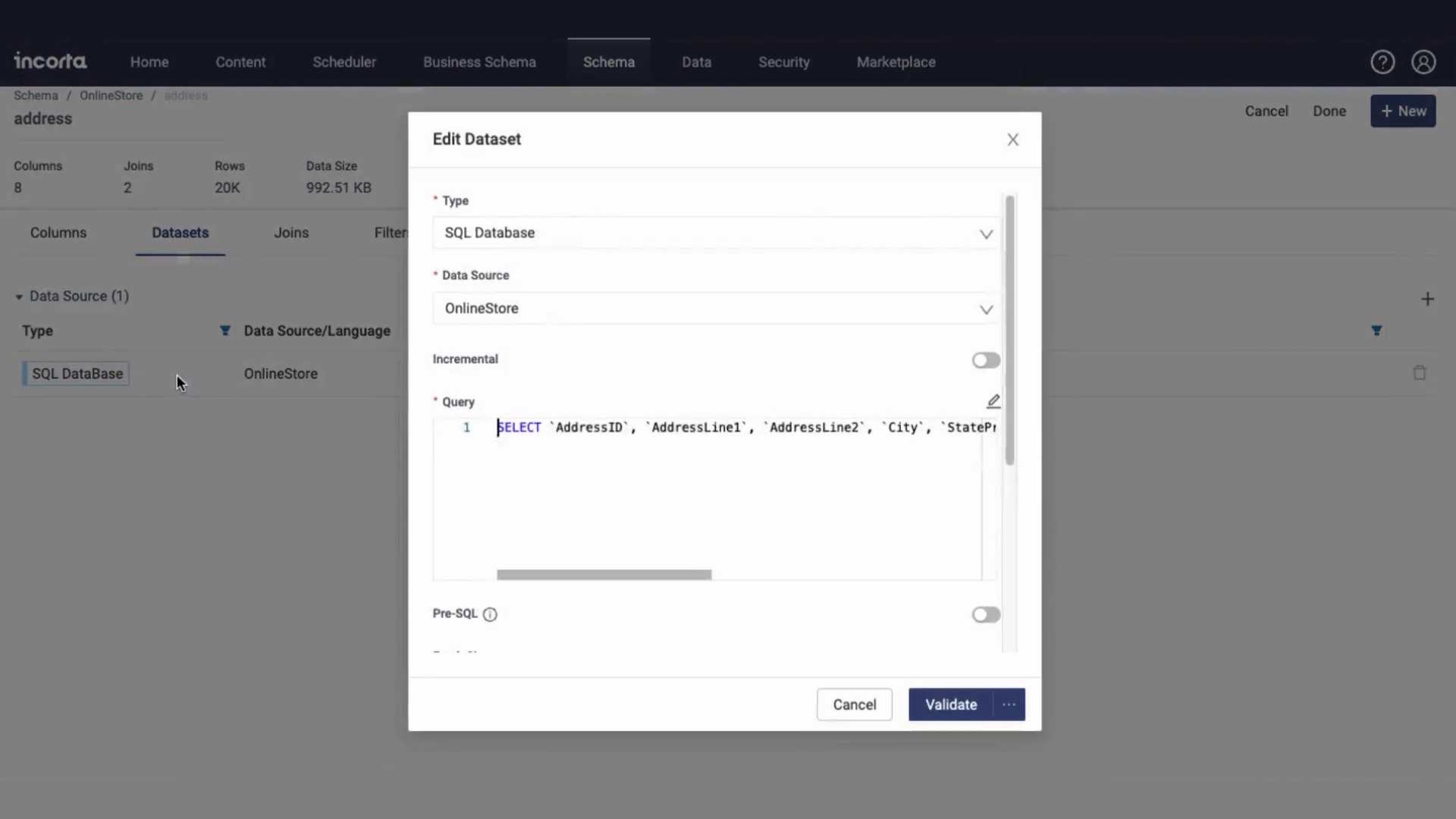Click the right-side column filter icon

click(1376, 331)
